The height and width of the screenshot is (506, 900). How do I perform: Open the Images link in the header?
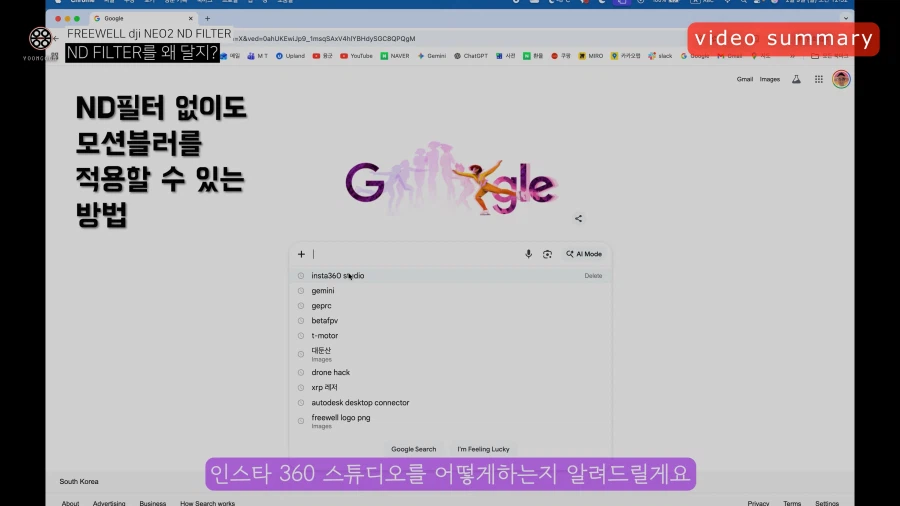[770, 79]
